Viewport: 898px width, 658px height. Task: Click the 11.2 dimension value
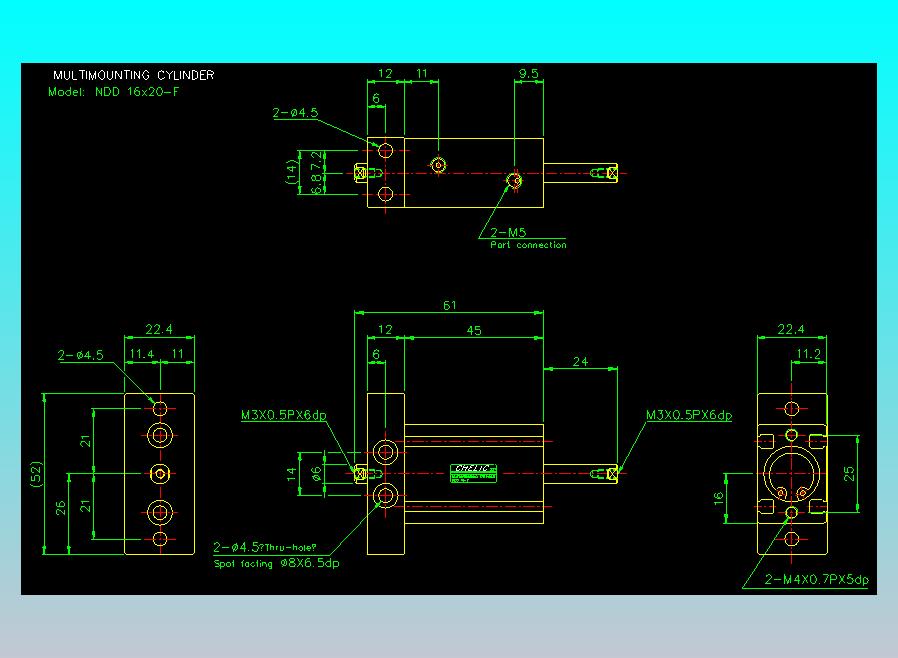click(x=809, y=354)
